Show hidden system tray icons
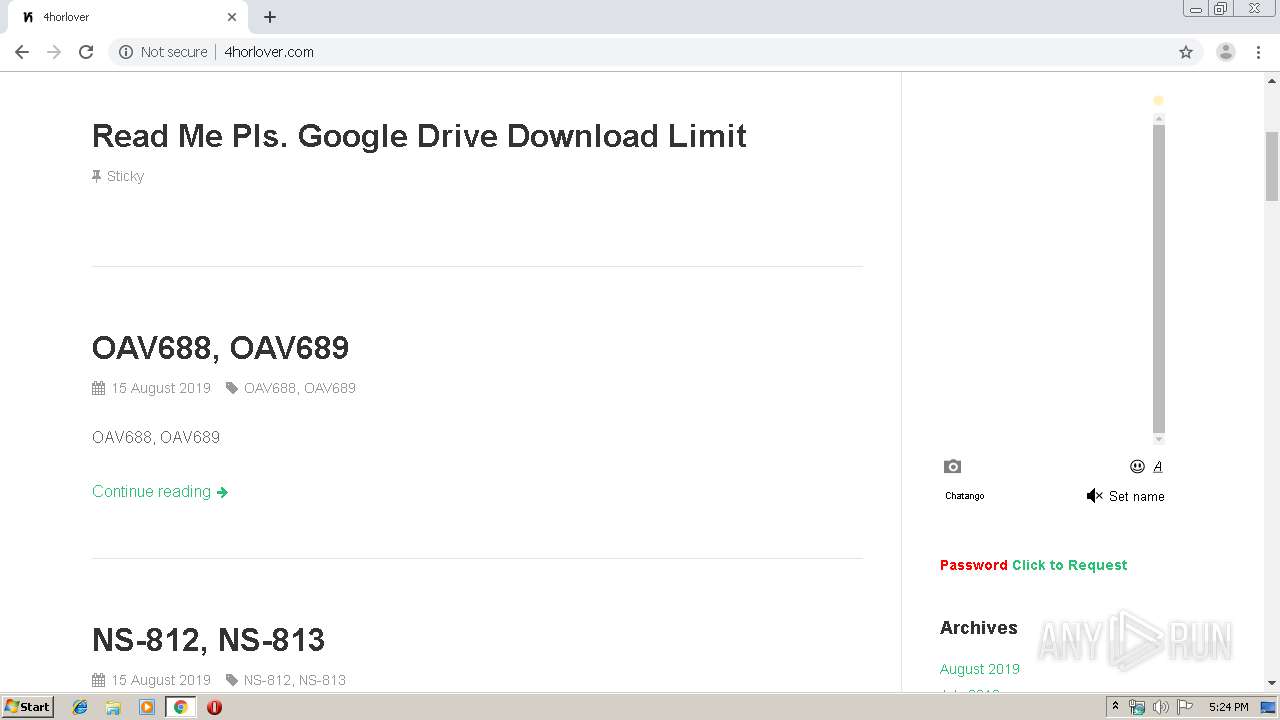Image resolution: width=1280 pixels, height=720 pixels. pos(1115,707)
